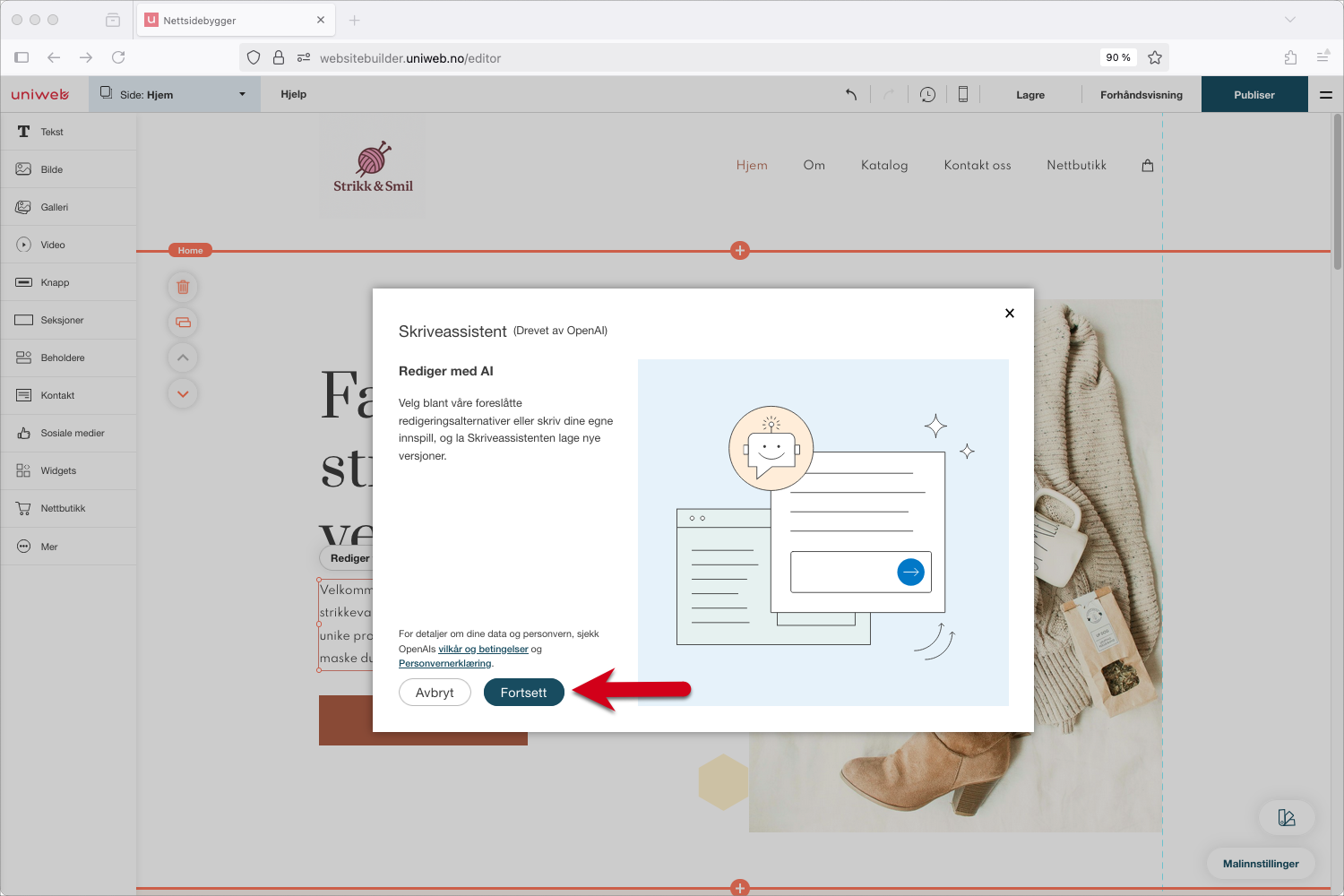Open the Personvernerklæring link
This screenshot has width=1344, height=896.
point(444,663)
